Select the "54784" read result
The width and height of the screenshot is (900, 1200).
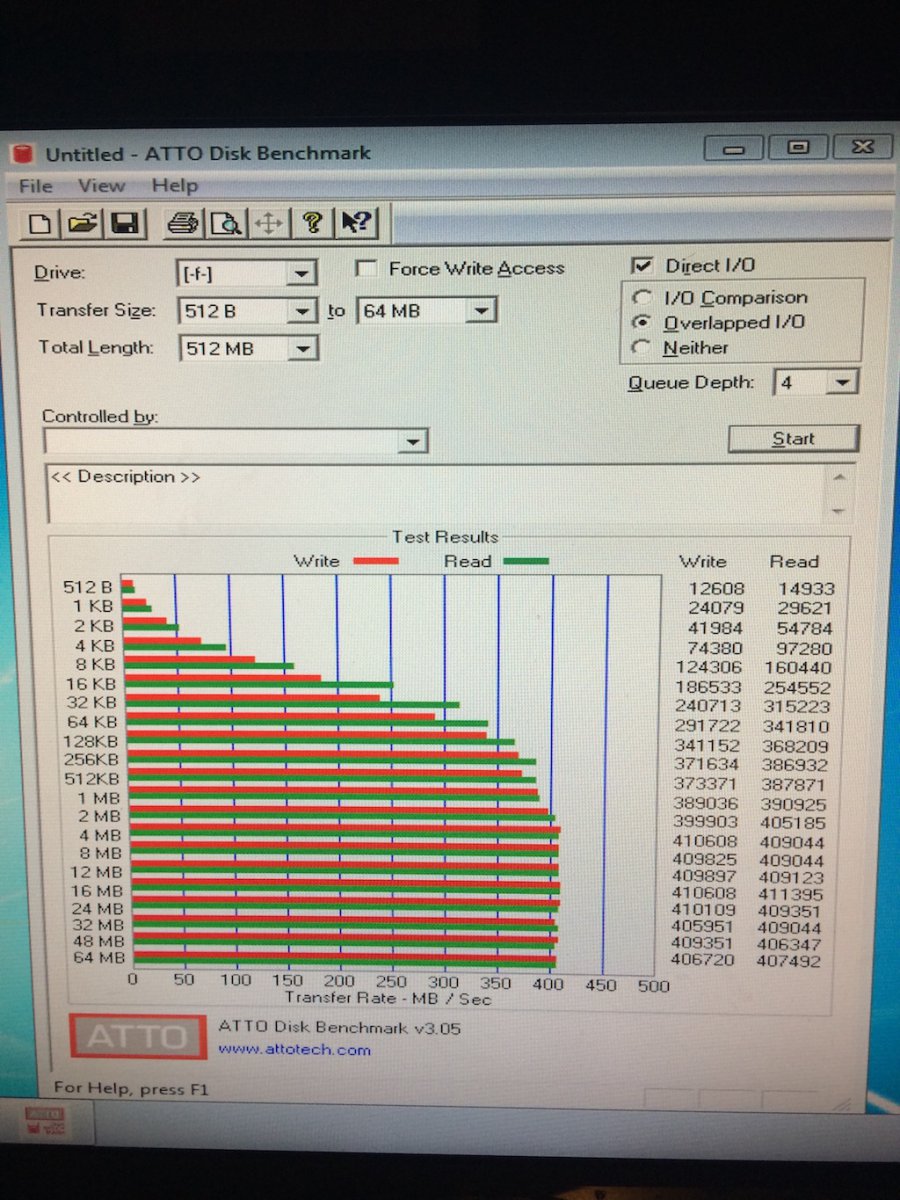[806, 629]
